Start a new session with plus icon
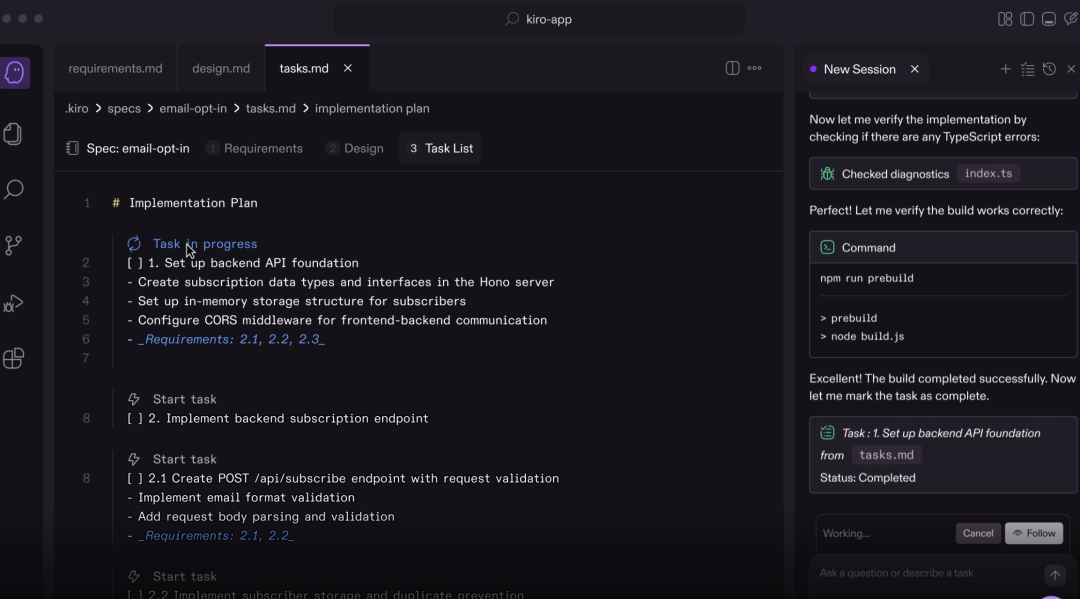The height and width of the screenshot is (599, 1080). (x=1005, y=69)
